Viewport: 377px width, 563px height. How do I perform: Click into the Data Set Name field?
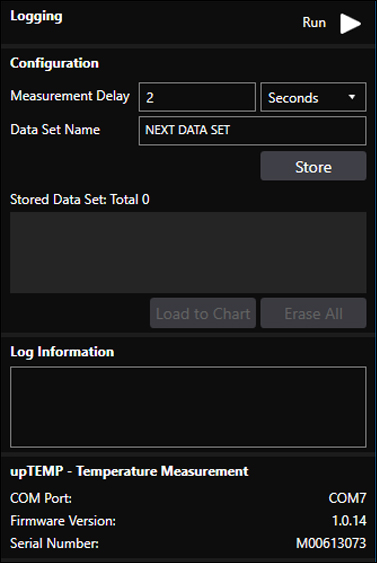click(252, 130)
